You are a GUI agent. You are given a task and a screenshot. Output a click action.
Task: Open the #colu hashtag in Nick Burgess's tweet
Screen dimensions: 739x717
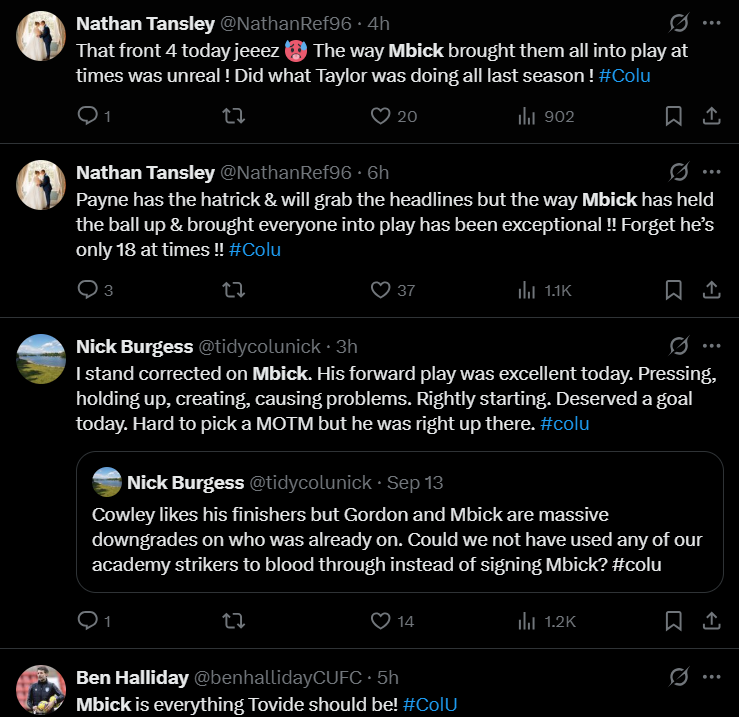pyautogui.click(x=564, y=424)
